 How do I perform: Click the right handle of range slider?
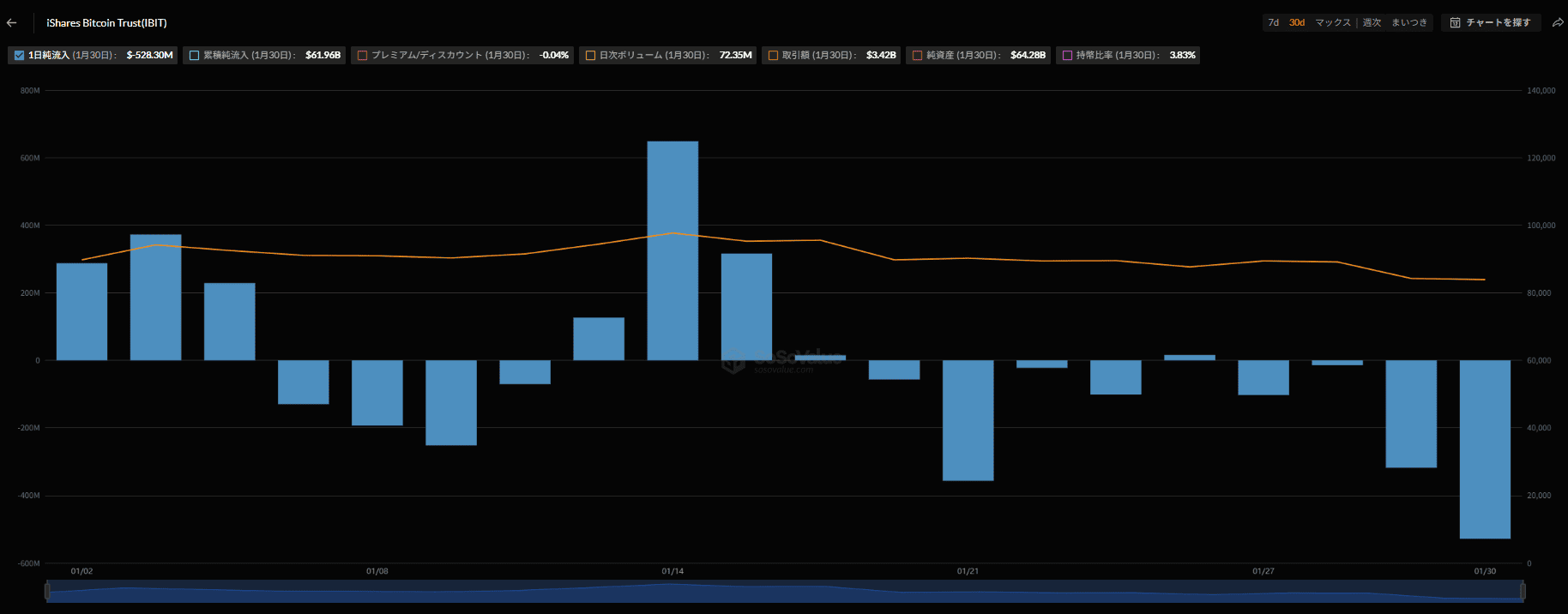pos(1523,591)
